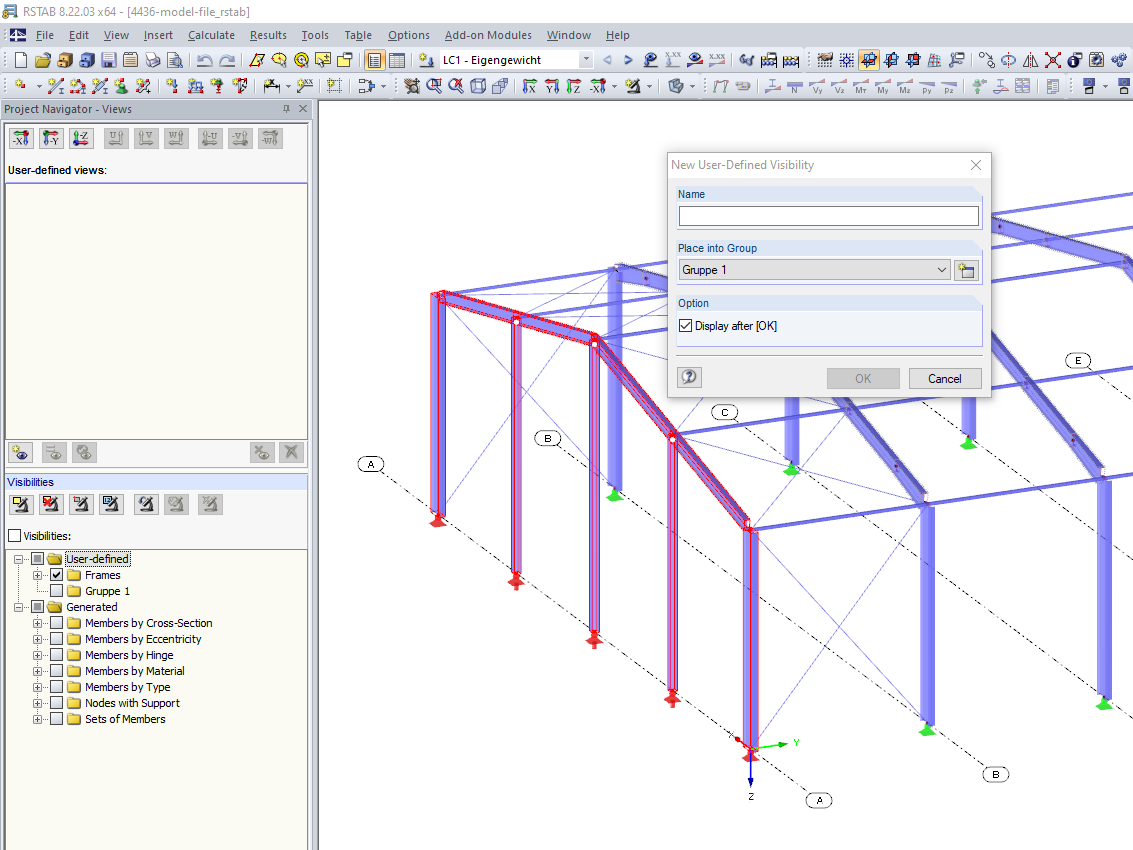Enable the Visibilities checkbox

(x=14, y=536)
